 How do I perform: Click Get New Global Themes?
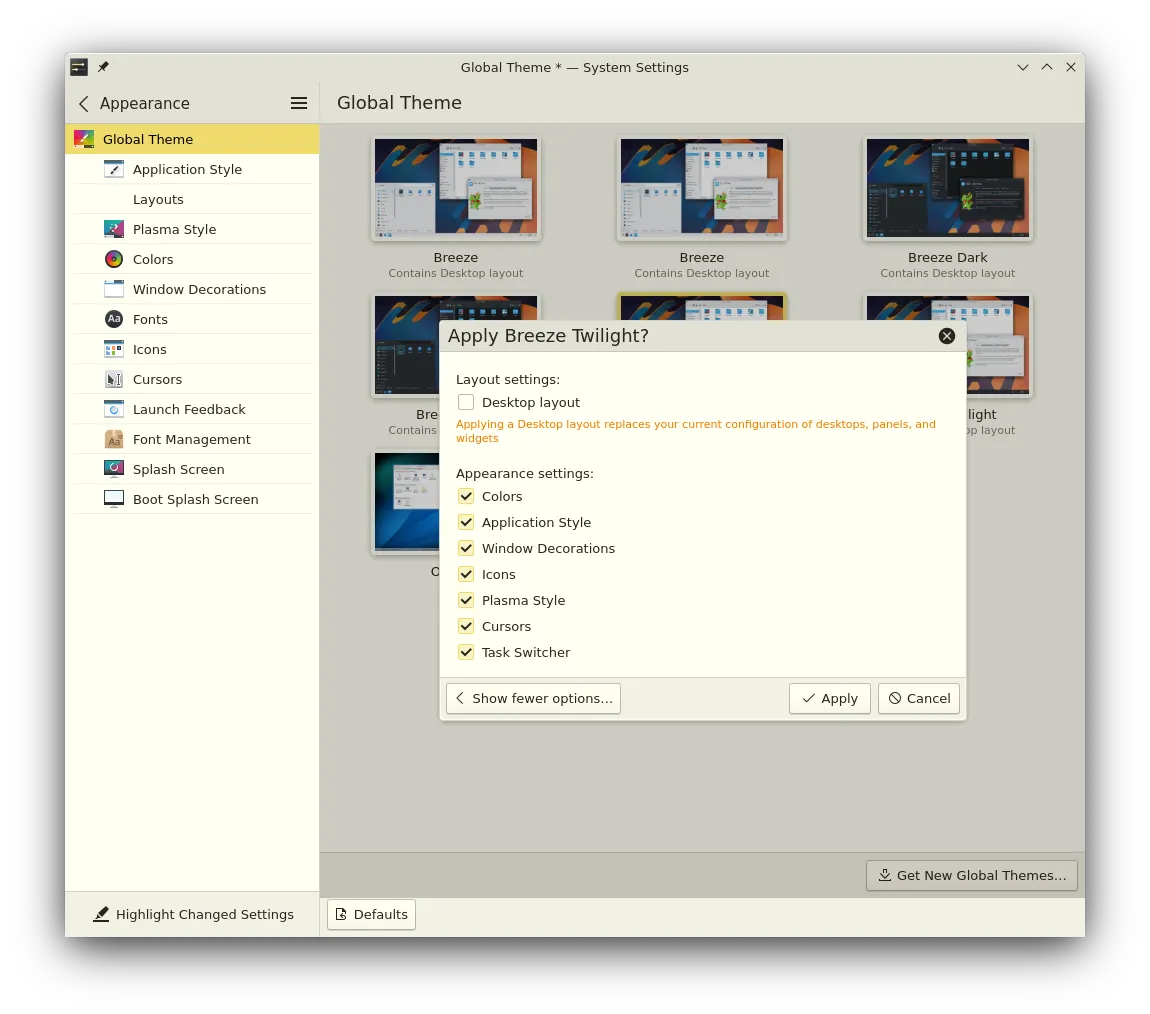[971, 875]
